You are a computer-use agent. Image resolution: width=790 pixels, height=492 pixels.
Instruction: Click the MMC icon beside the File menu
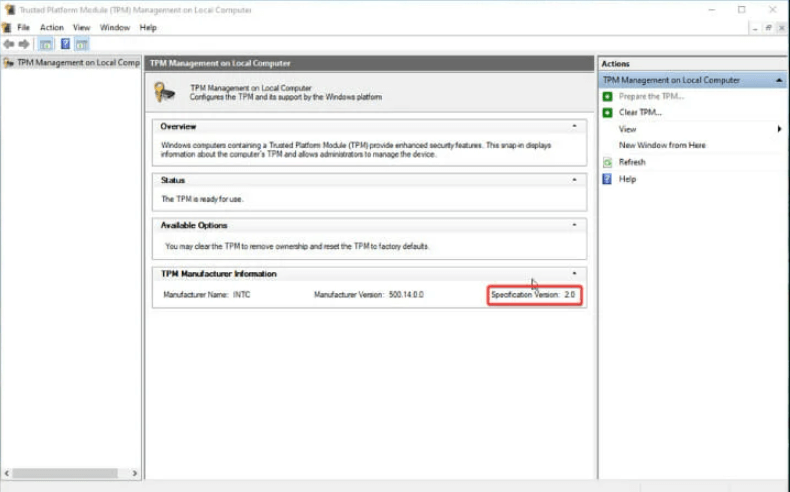(7, 27)
